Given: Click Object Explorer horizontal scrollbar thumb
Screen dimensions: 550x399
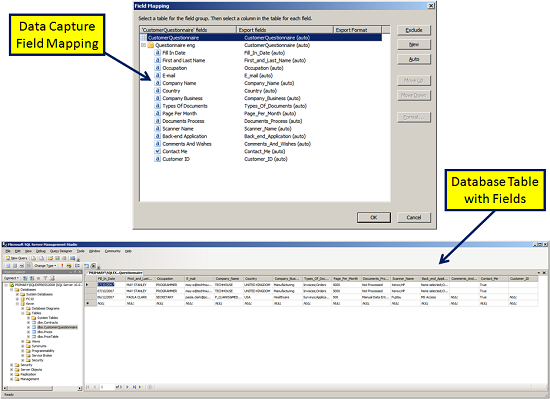Looking at the screenshot, I should tap(30, 388).
